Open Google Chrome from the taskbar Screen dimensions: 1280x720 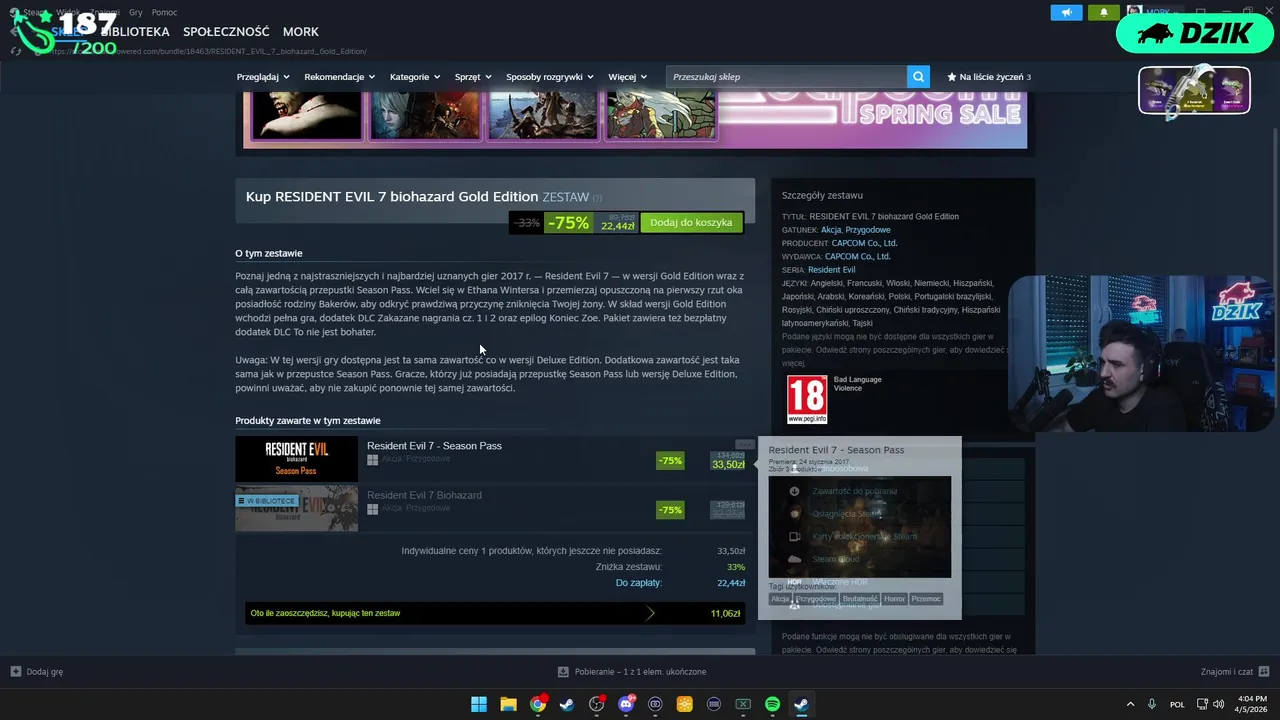(538, 704)
